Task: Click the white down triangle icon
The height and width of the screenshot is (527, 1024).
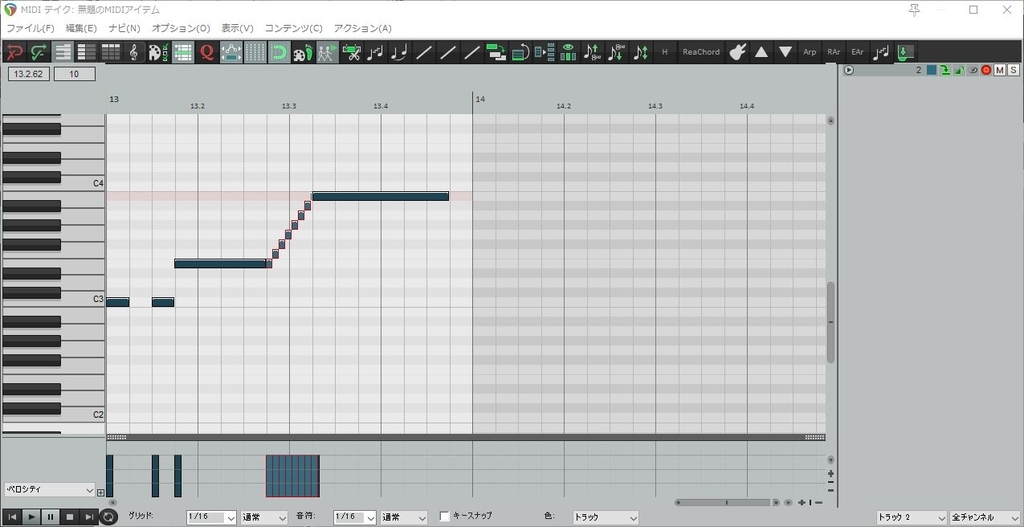Action: click(x=786, y=52)
